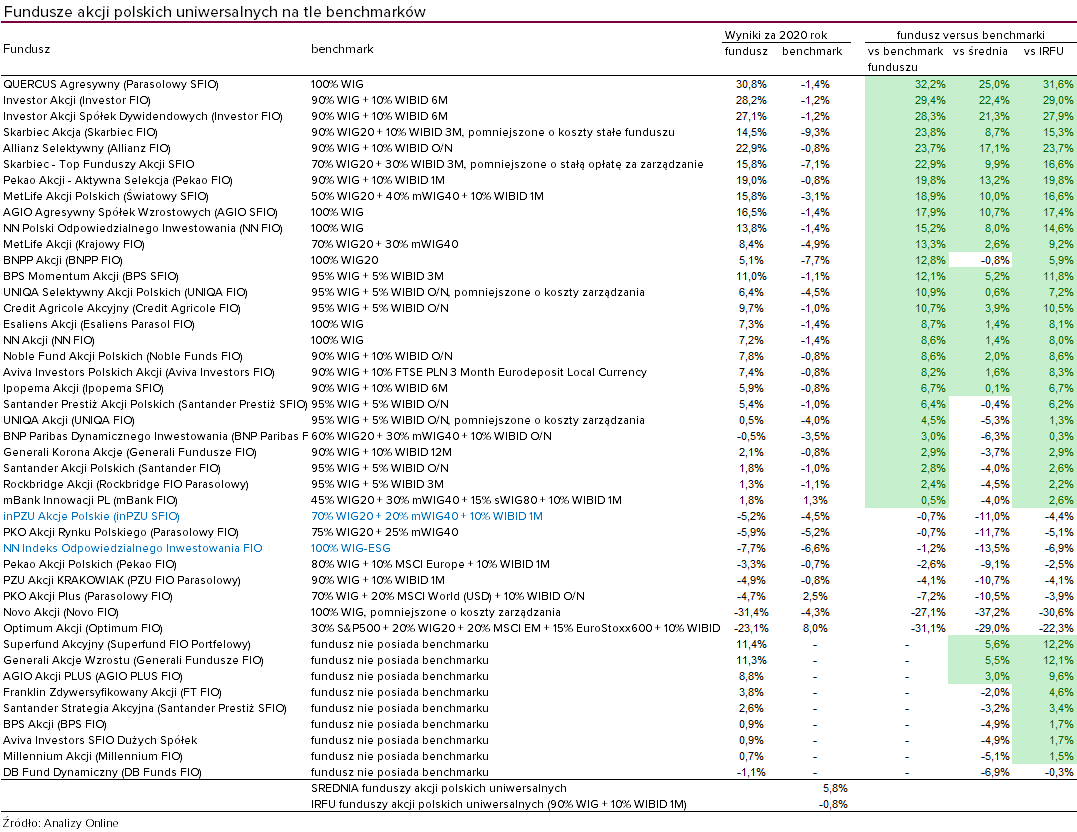Select AGIO Agresywny Spółek Wzrostowych row
This screenshot has width=1077, height=832.
click(x=140, y=212)
